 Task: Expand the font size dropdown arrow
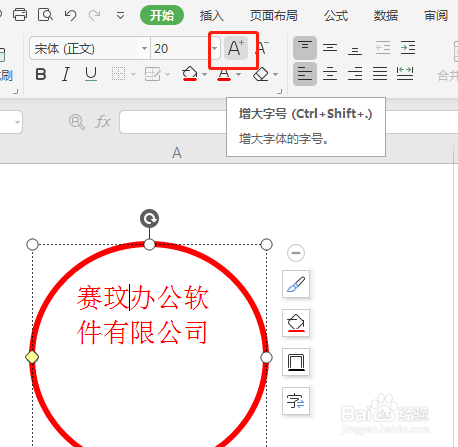click(x=215, y=48)
